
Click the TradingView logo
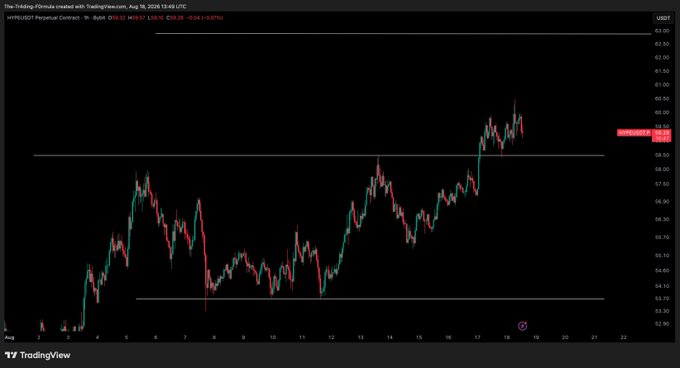[x=37, y=355]
